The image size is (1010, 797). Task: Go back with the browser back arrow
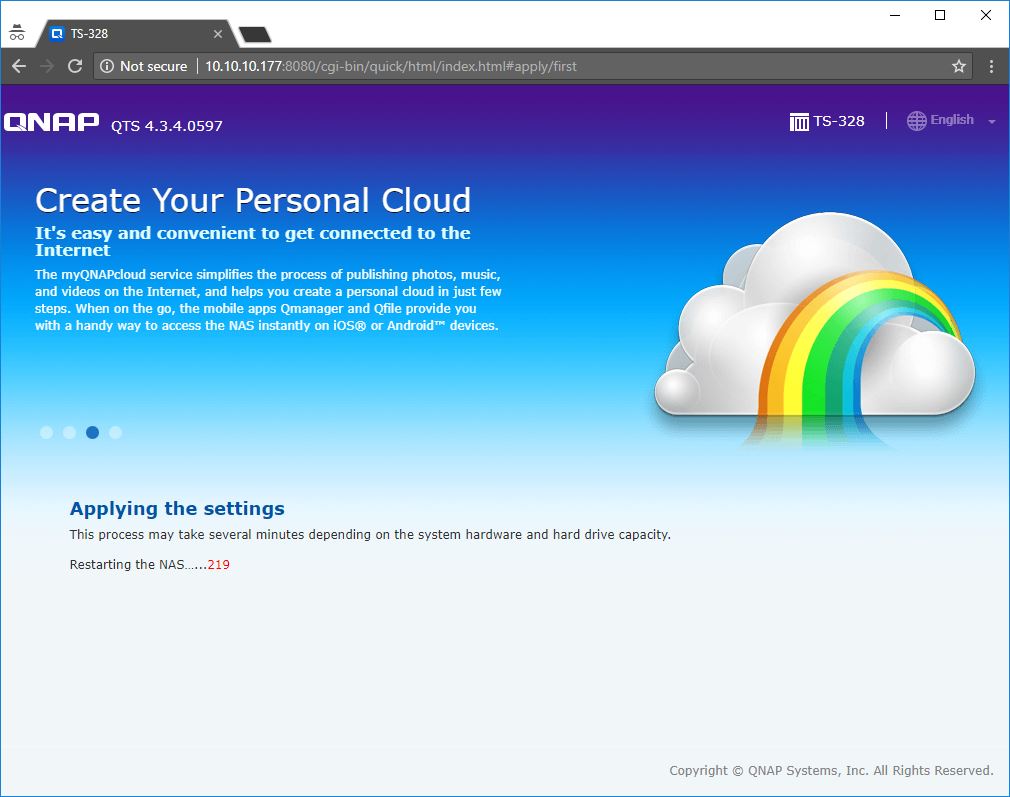pyautogui.click(x=19, y=66)
